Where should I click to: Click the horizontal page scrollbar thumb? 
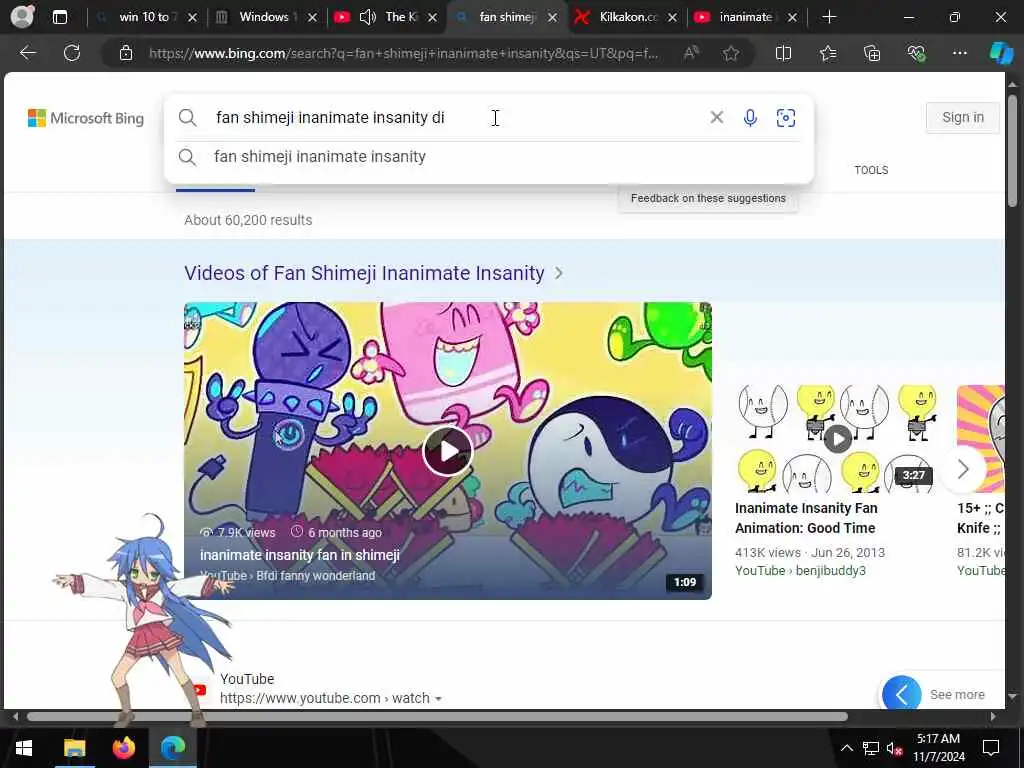click(436, 716)
